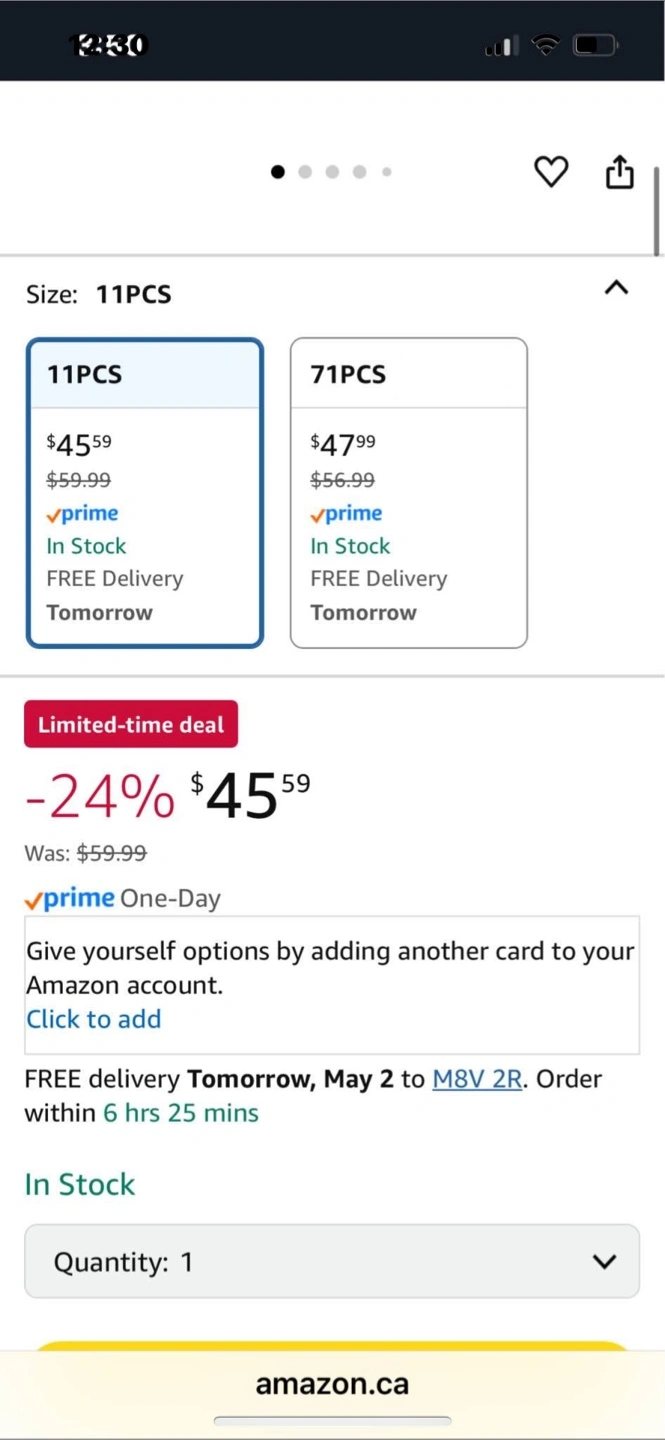The width and height of the screenshot is (665, 1440).
Task: Tap the Limited-time deal badge
Action: click(131, 724)
